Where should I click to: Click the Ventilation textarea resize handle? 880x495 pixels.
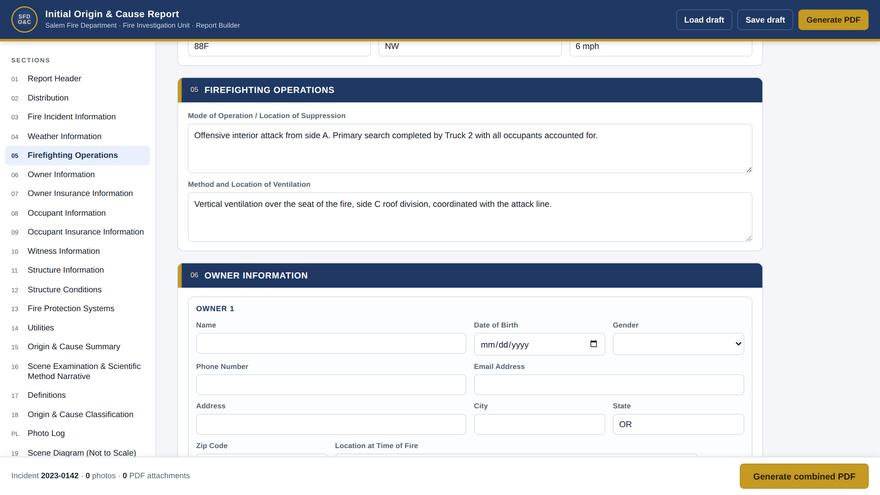point(749,238)
